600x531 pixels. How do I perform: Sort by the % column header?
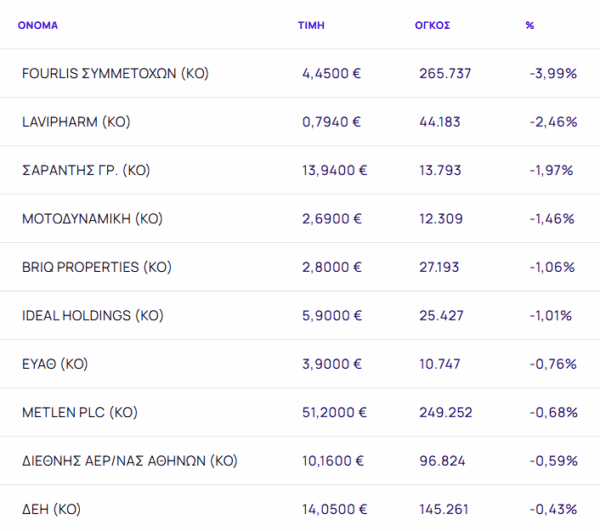click(530, 25)
